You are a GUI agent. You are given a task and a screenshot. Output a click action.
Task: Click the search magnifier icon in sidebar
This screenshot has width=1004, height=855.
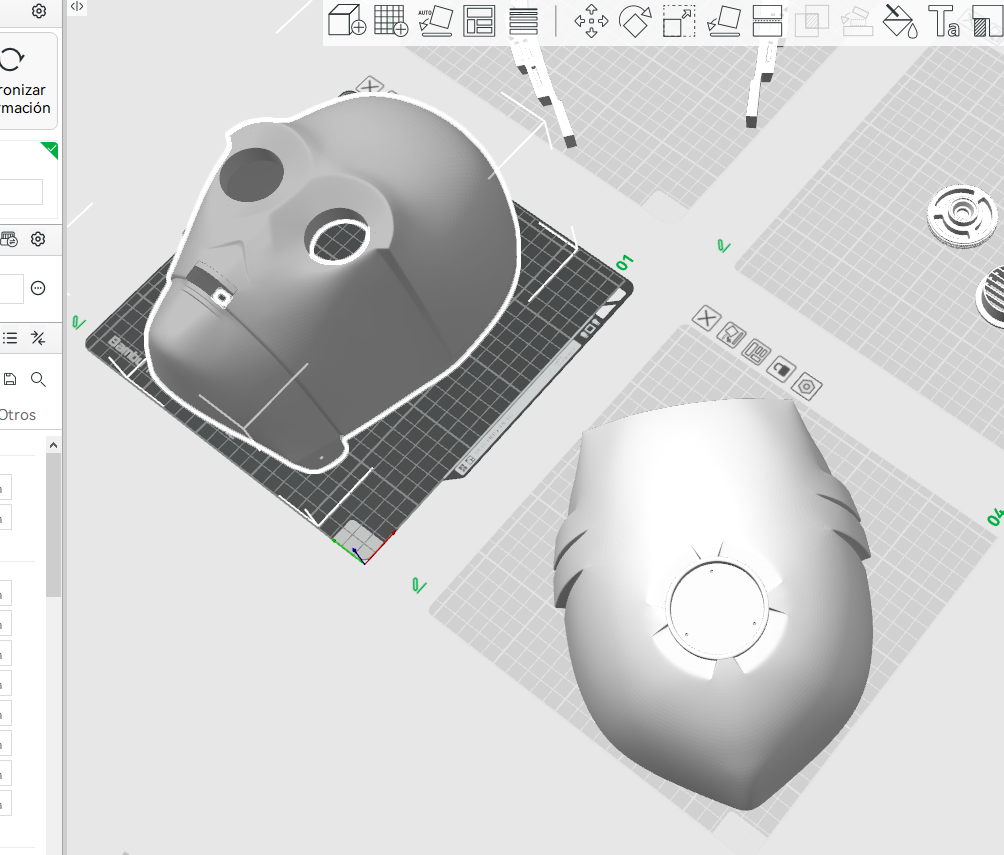(x=38, y=379)
